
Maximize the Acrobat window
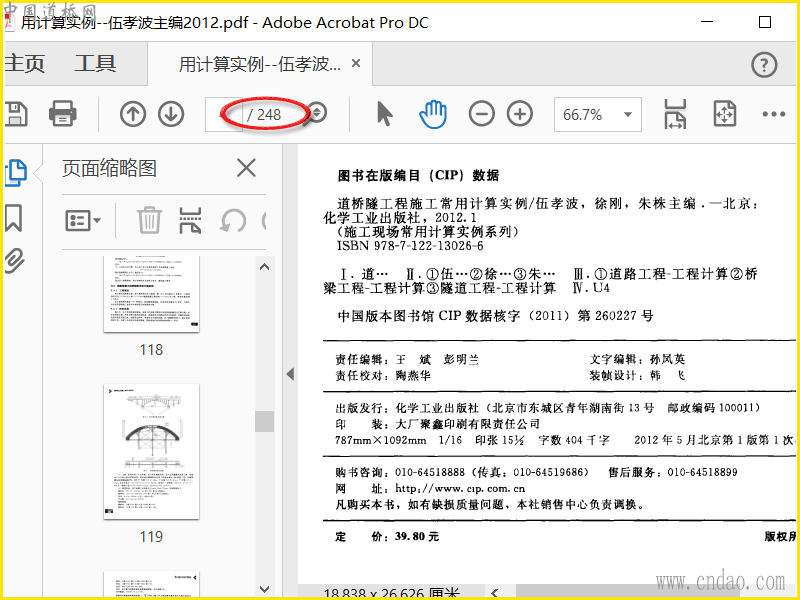coord(765,22)
